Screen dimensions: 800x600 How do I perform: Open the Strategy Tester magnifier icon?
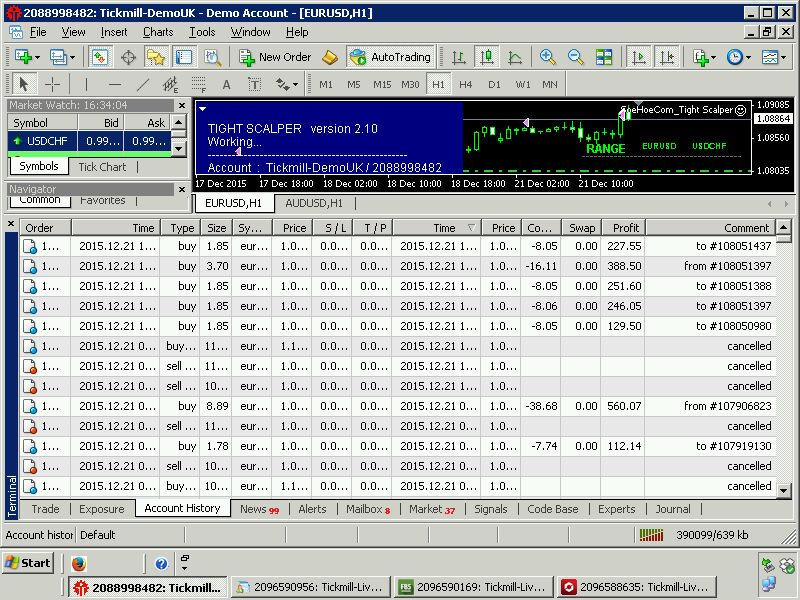coord(213,57)
